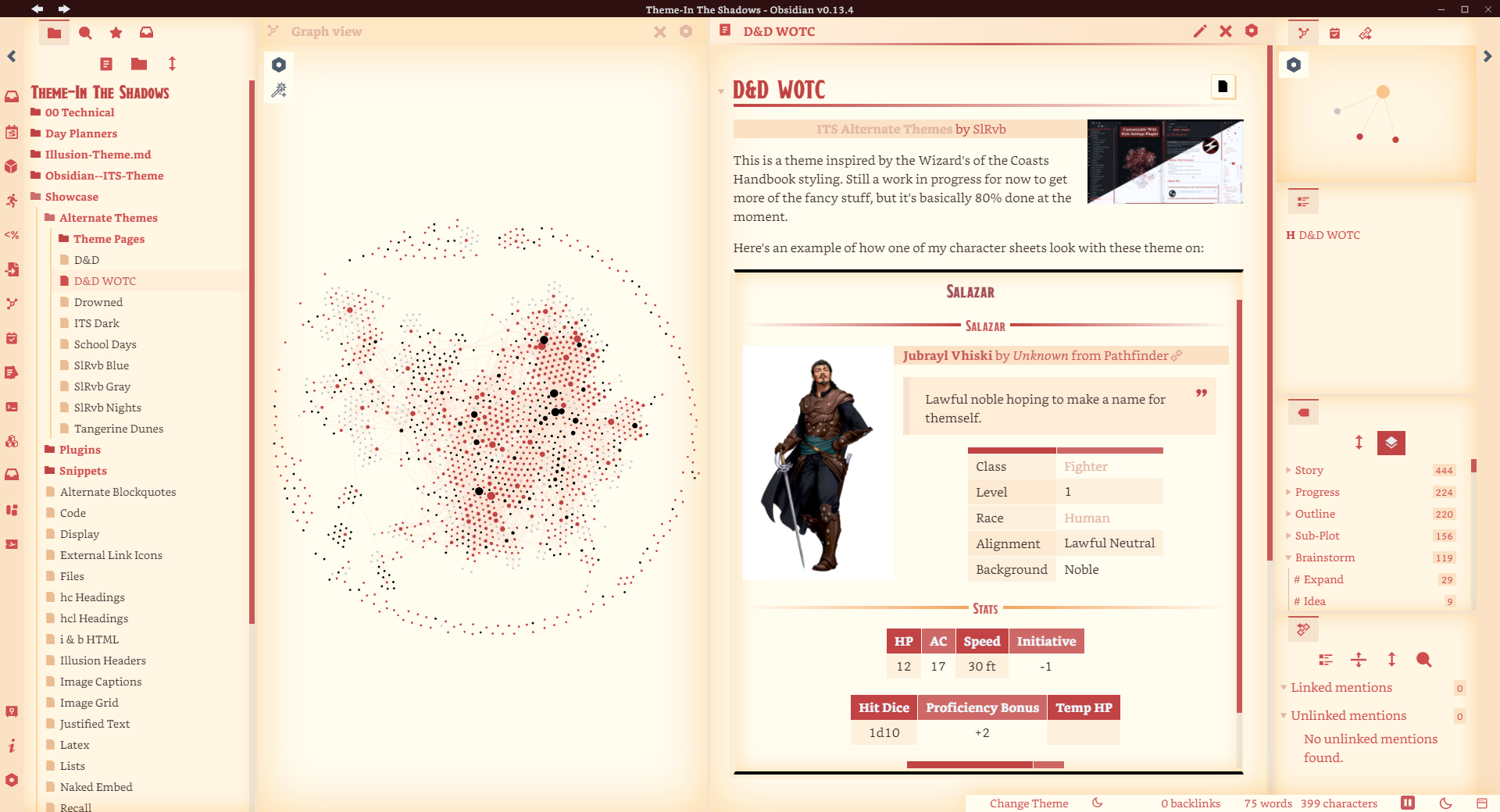Expand the Story tag group
The height and width of the screenshot is (812, 1500).
(1289, 470)
